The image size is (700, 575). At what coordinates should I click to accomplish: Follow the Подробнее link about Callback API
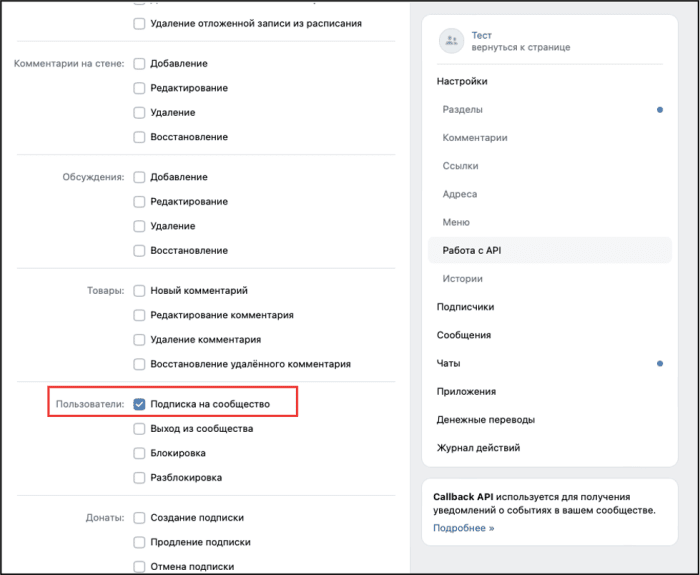(464, 528)
